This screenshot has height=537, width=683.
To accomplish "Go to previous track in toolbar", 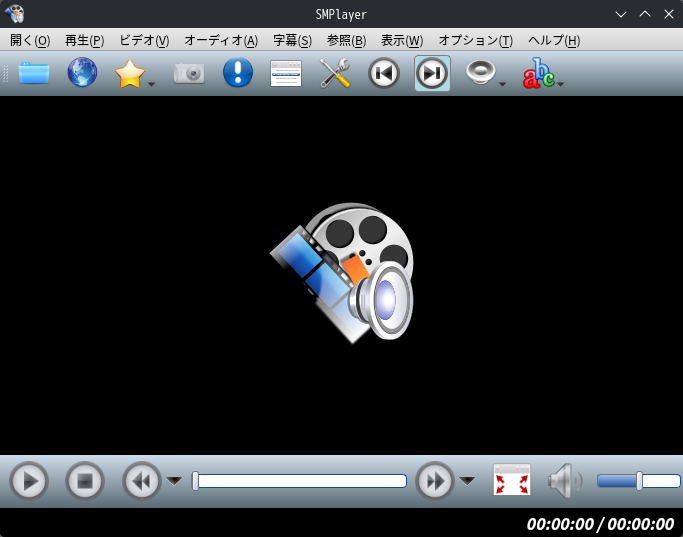I will click(384, 73).
